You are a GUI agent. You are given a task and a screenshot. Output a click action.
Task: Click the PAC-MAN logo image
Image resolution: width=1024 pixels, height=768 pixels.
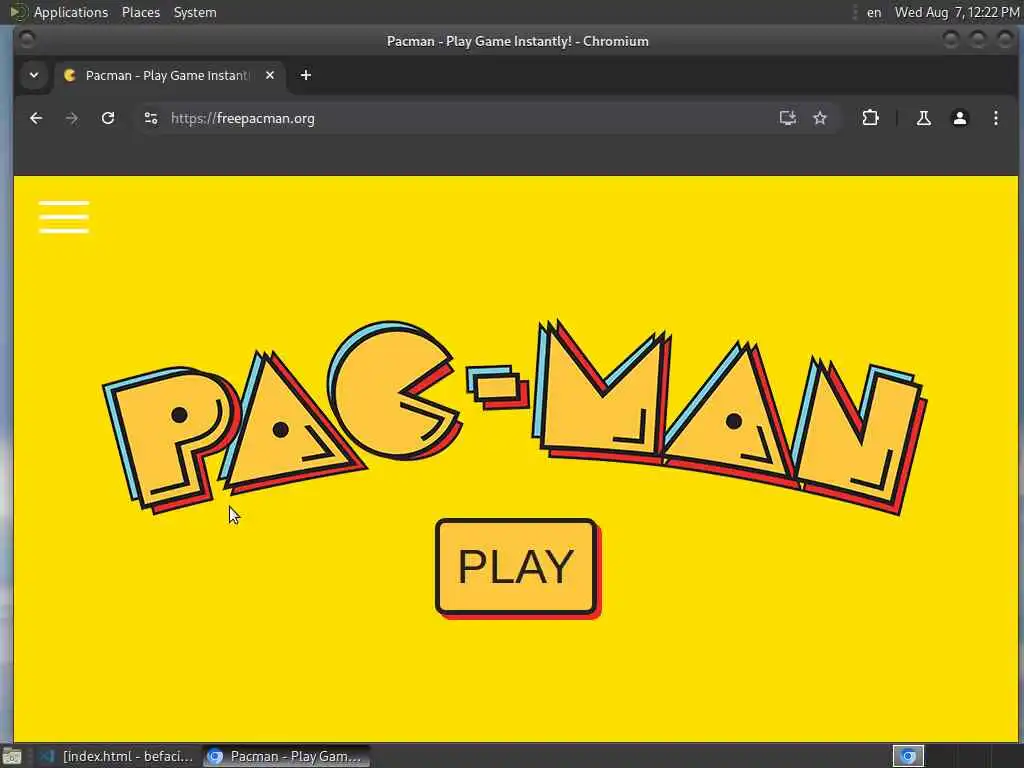(x=515, y=417)
